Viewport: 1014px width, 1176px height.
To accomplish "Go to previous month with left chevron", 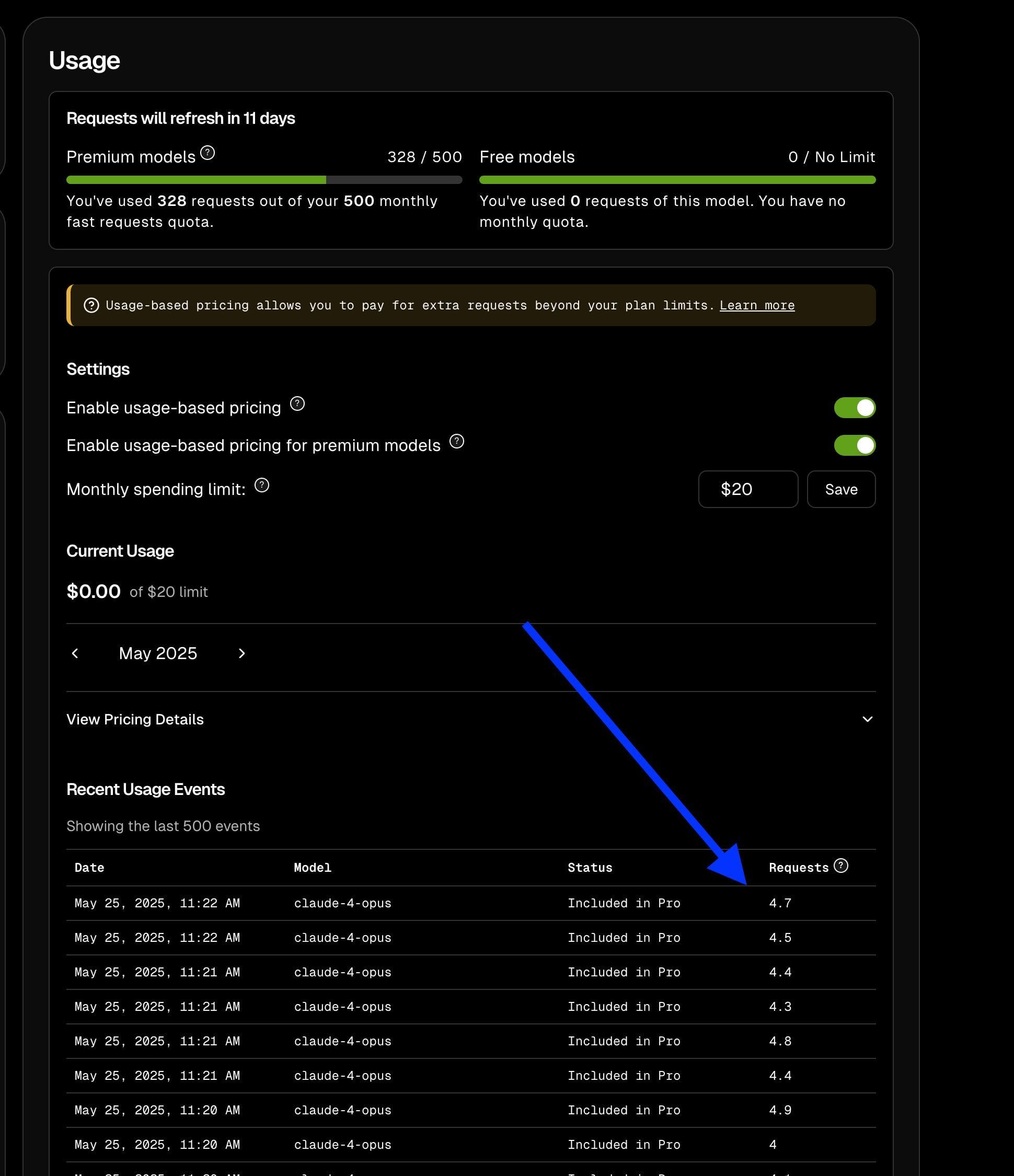I will (75, 653).
